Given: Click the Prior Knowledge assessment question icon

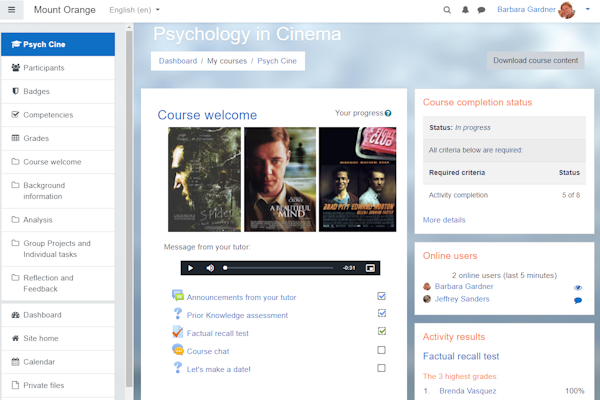Looking at the screenshot, I should (x=178, y=313).
